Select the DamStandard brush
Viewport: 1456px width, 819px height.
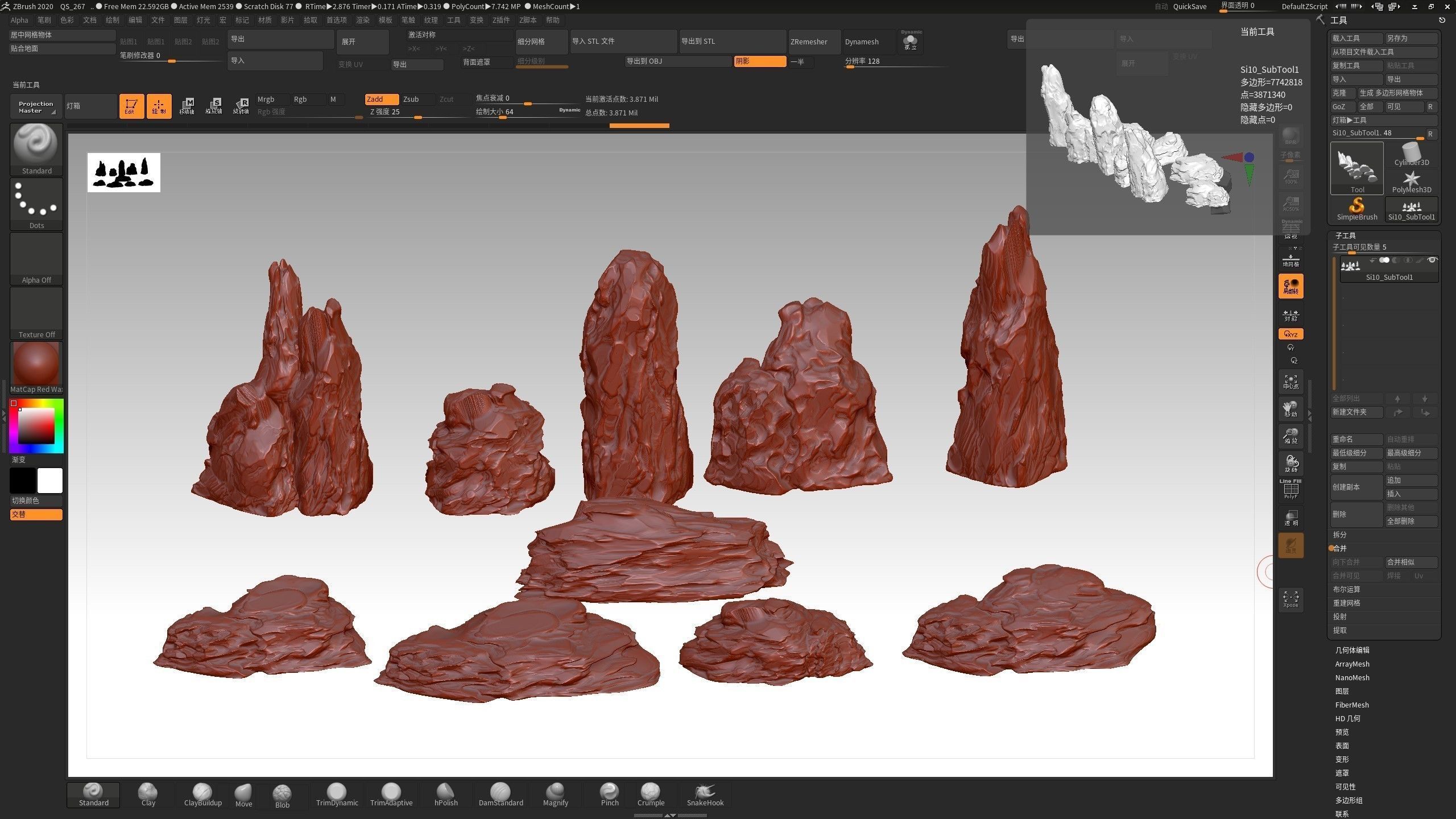tap(500, 795)
